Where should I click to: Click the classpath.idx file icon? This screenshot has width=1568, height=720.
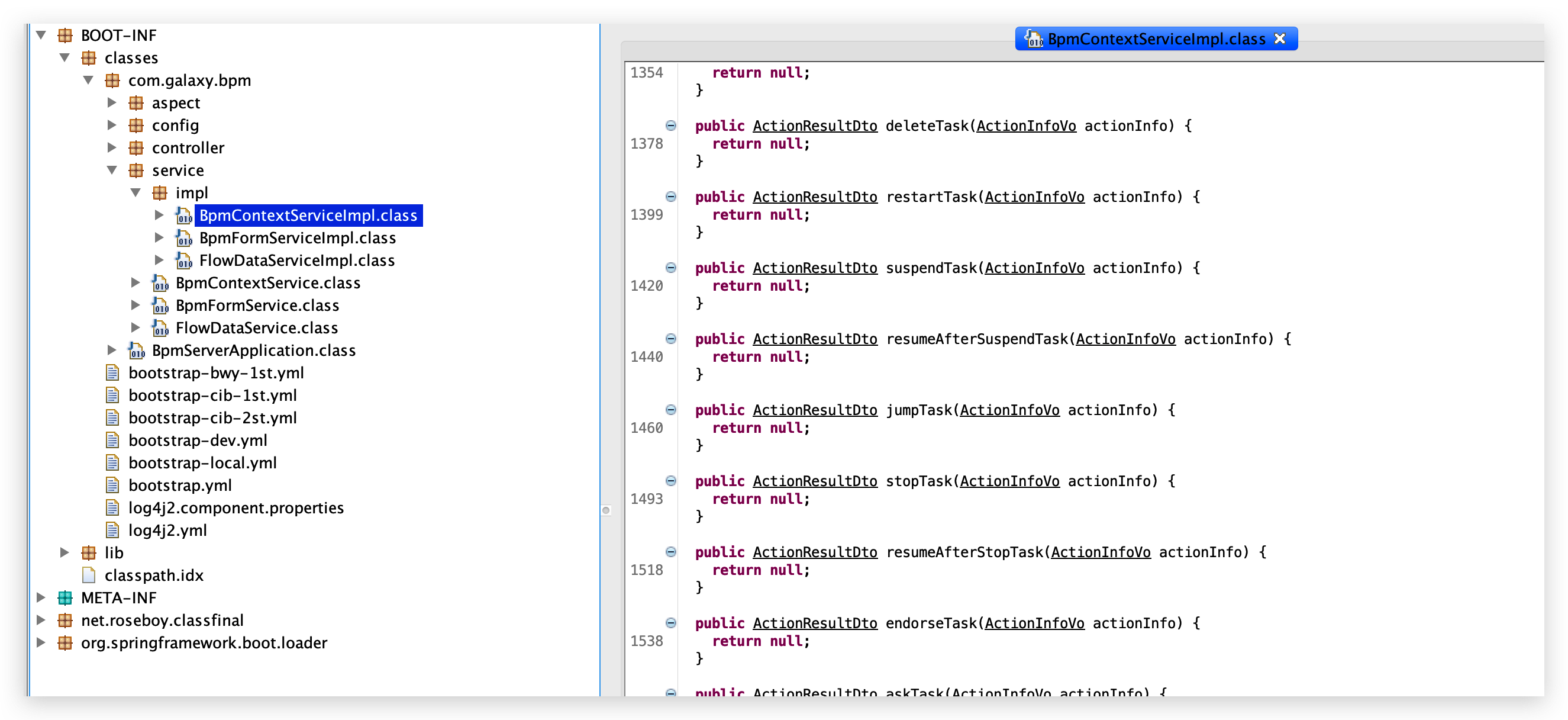[x=89, y=576]
